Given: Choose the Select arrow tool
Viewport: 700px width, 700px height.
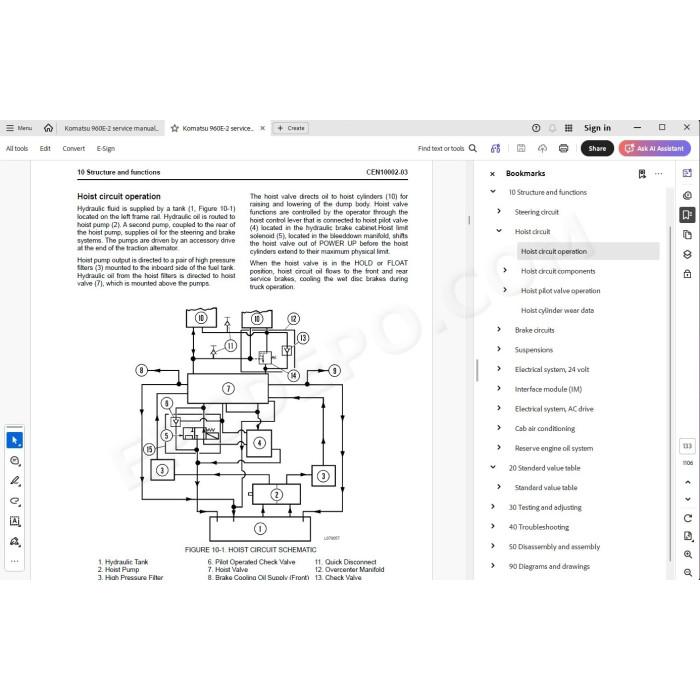Looking at the screenshot, I should (15, 440).
